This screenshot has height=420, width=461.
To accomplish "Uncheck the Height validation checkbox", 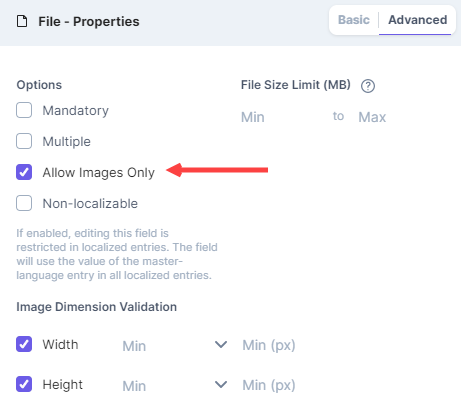I will click(24, 384).
